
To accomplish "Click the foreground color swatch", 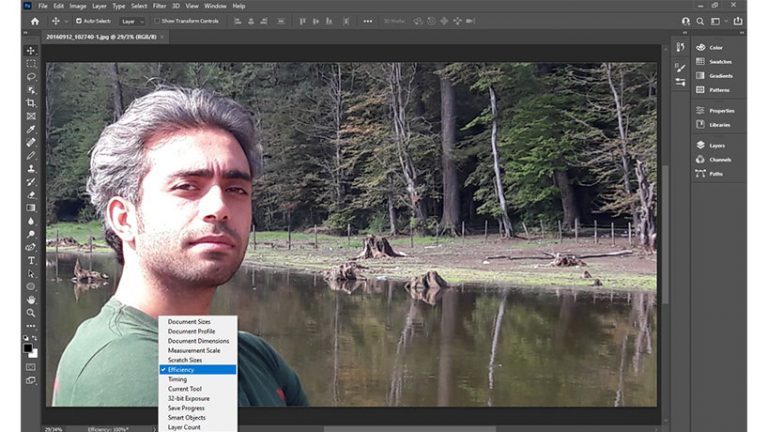I will pos(28,347).
